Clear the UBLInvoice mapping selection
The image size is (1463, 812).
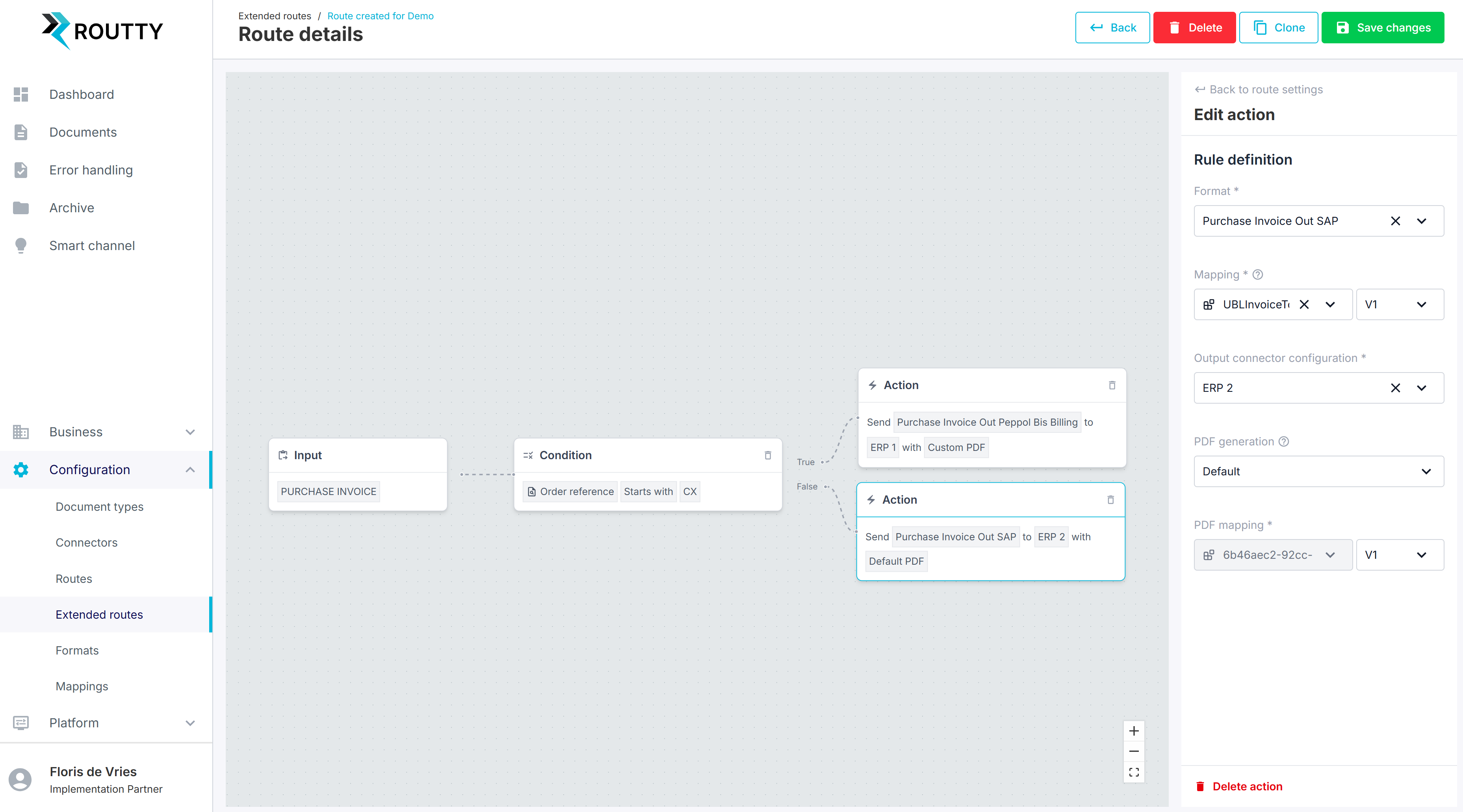pyautogui.click(x=1304, y=304)
